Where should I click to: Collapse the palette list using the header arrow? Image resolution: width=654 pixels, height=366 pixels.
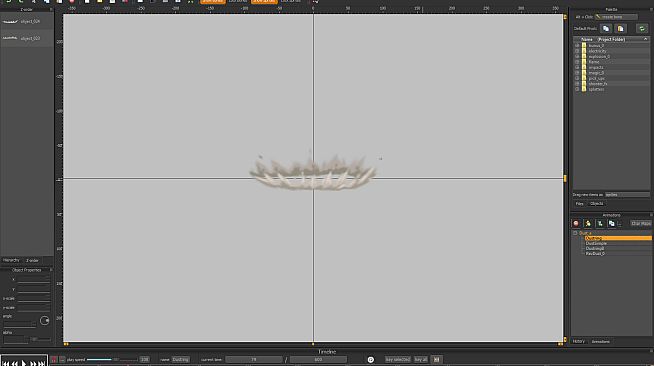coord(645,39)
